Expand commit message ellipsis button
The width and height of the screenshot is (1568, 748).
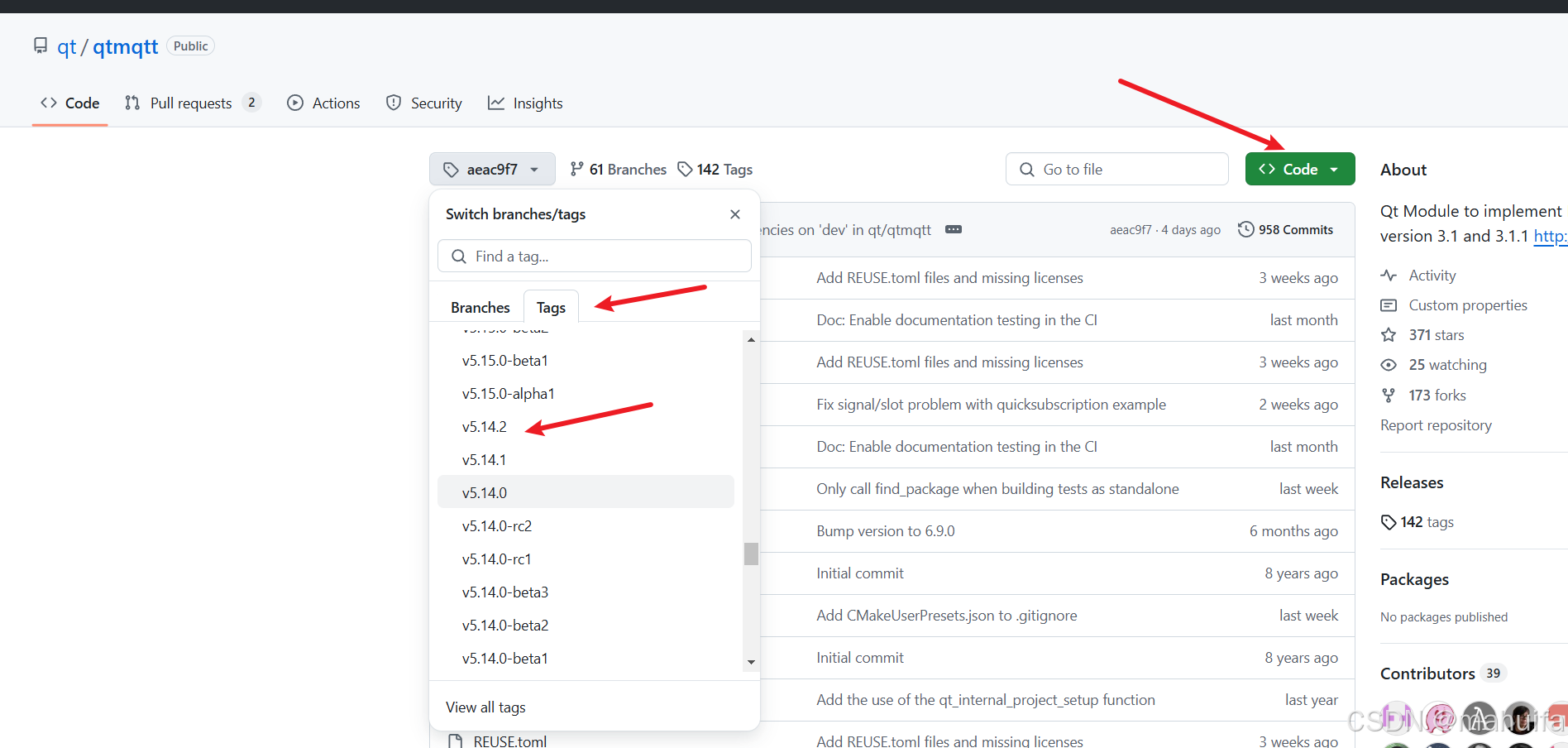click(954, 229)
